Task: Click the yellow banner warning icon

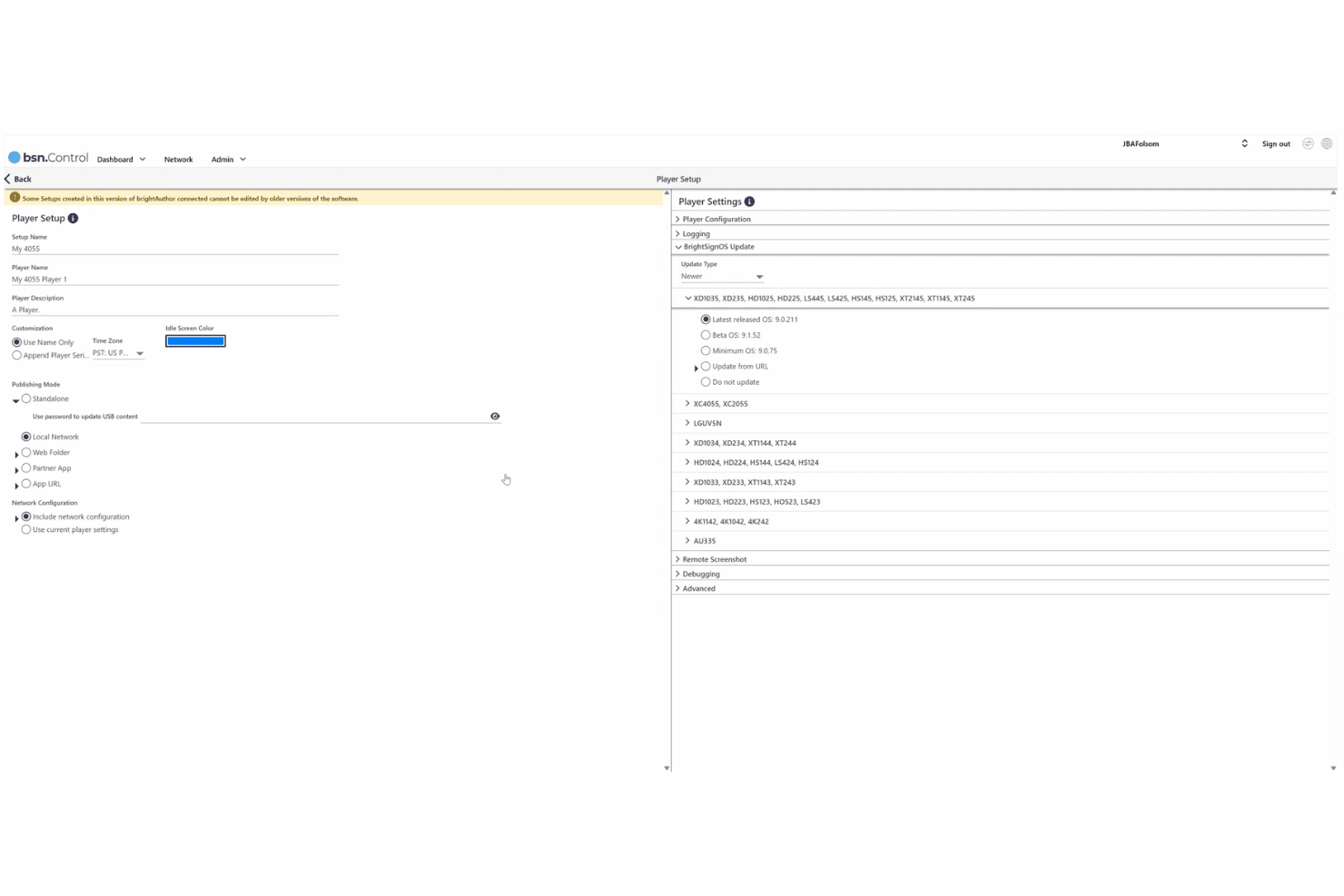Action: [15, 197]
